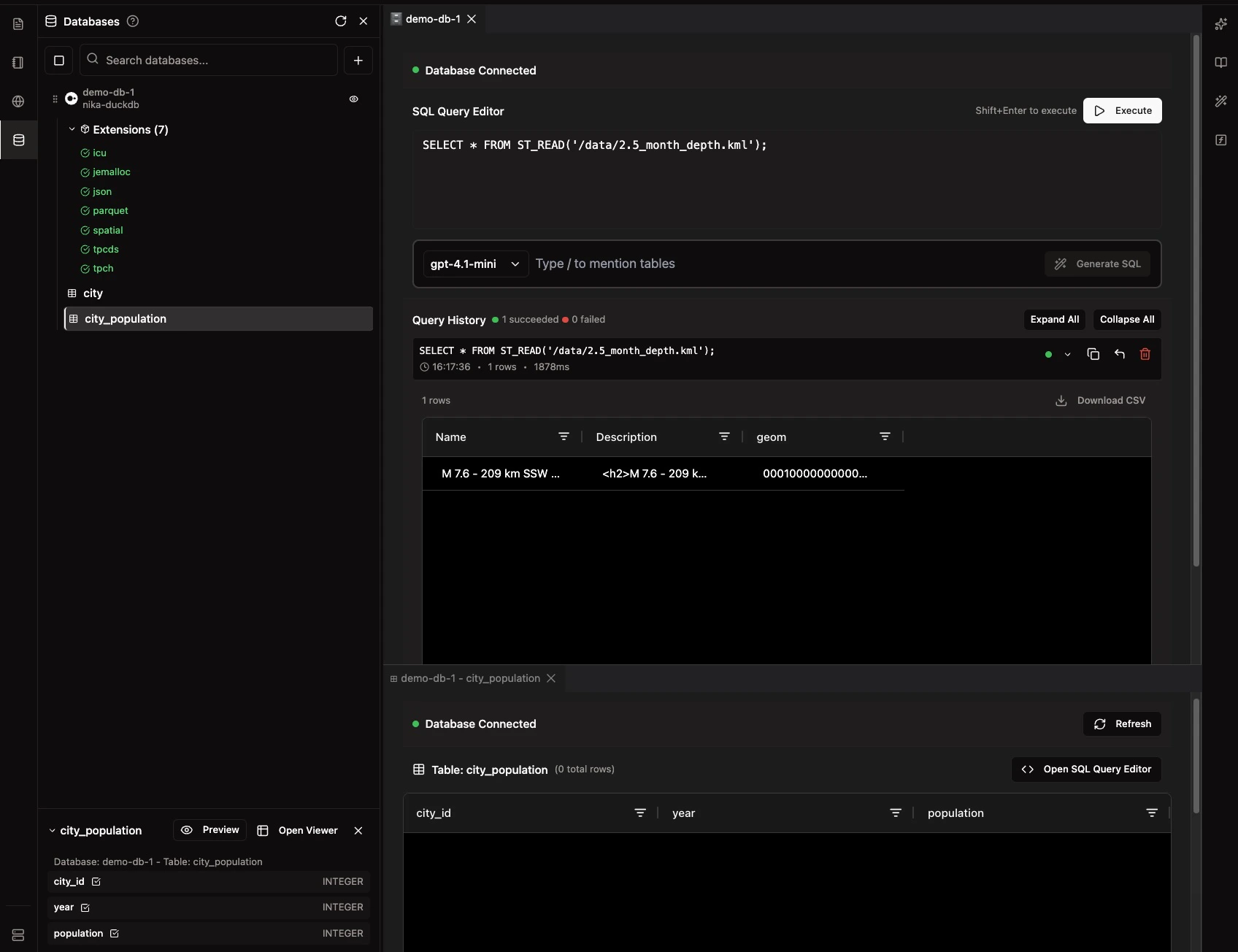1238x952 pixels.
Task: Open the Databases panel icon in sidebar
Action: (18, 140)
